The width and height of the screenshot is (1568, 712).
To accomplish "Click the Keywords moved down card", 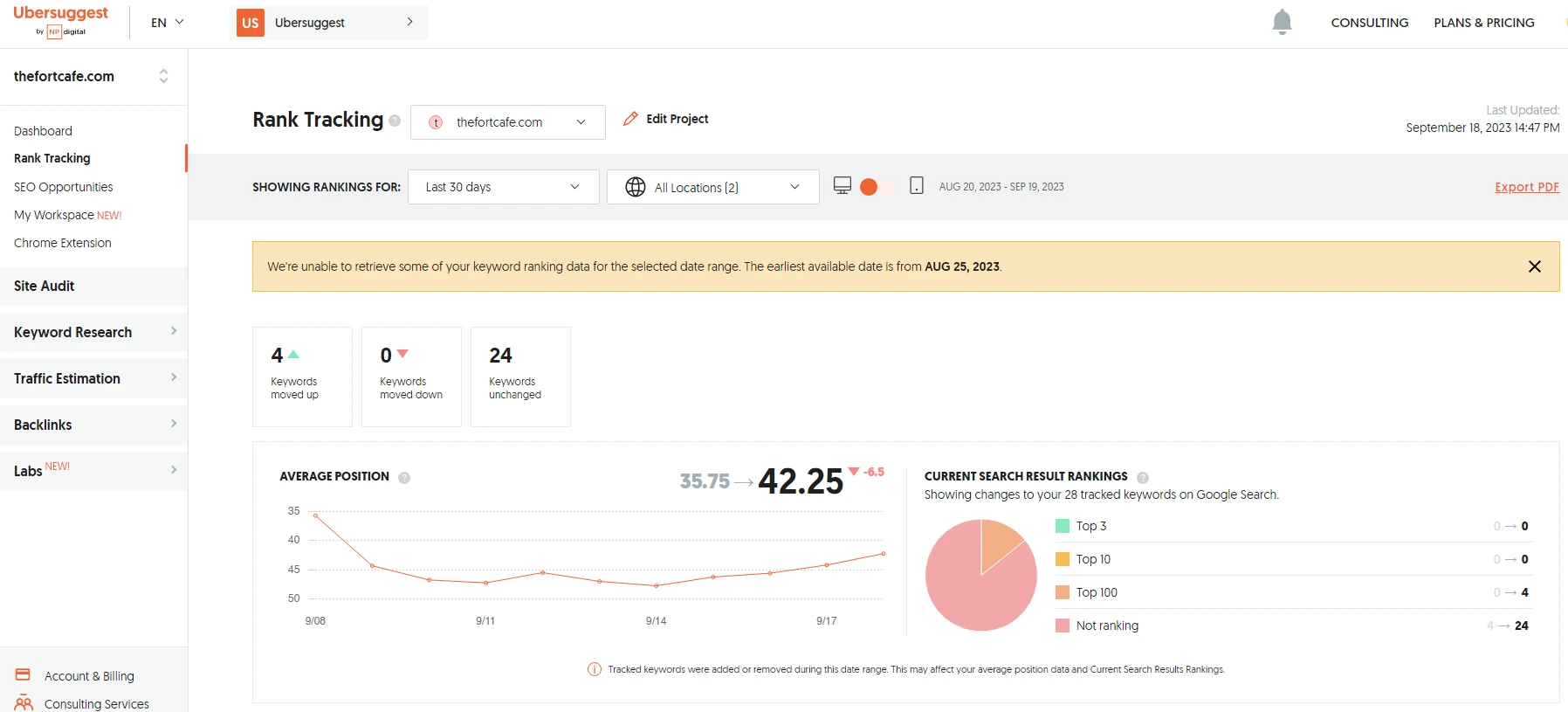I will click(411, 377).
